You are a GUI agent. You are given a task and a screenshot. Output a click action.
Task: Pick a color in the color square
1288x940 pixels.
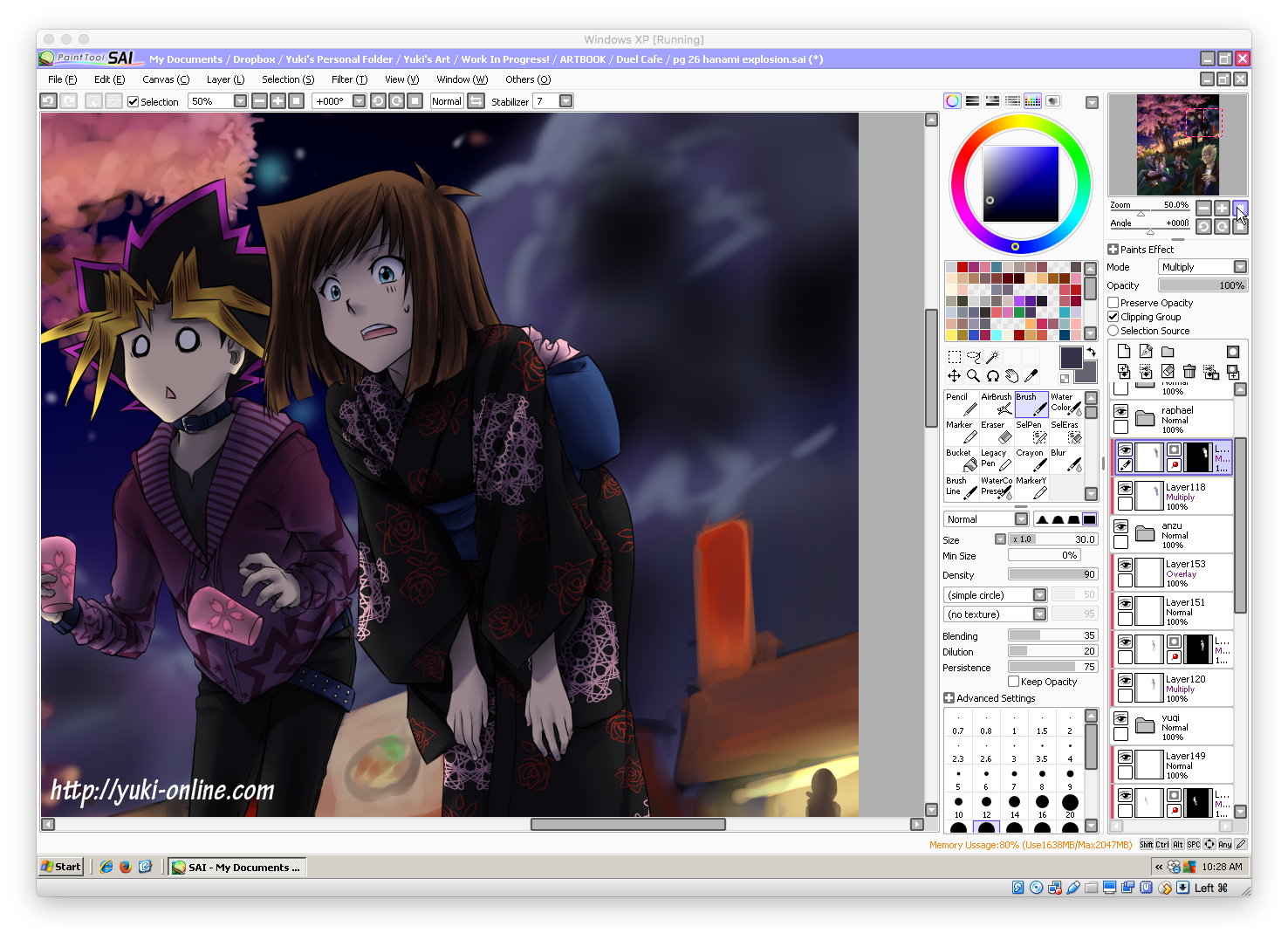coord(1020,184)
